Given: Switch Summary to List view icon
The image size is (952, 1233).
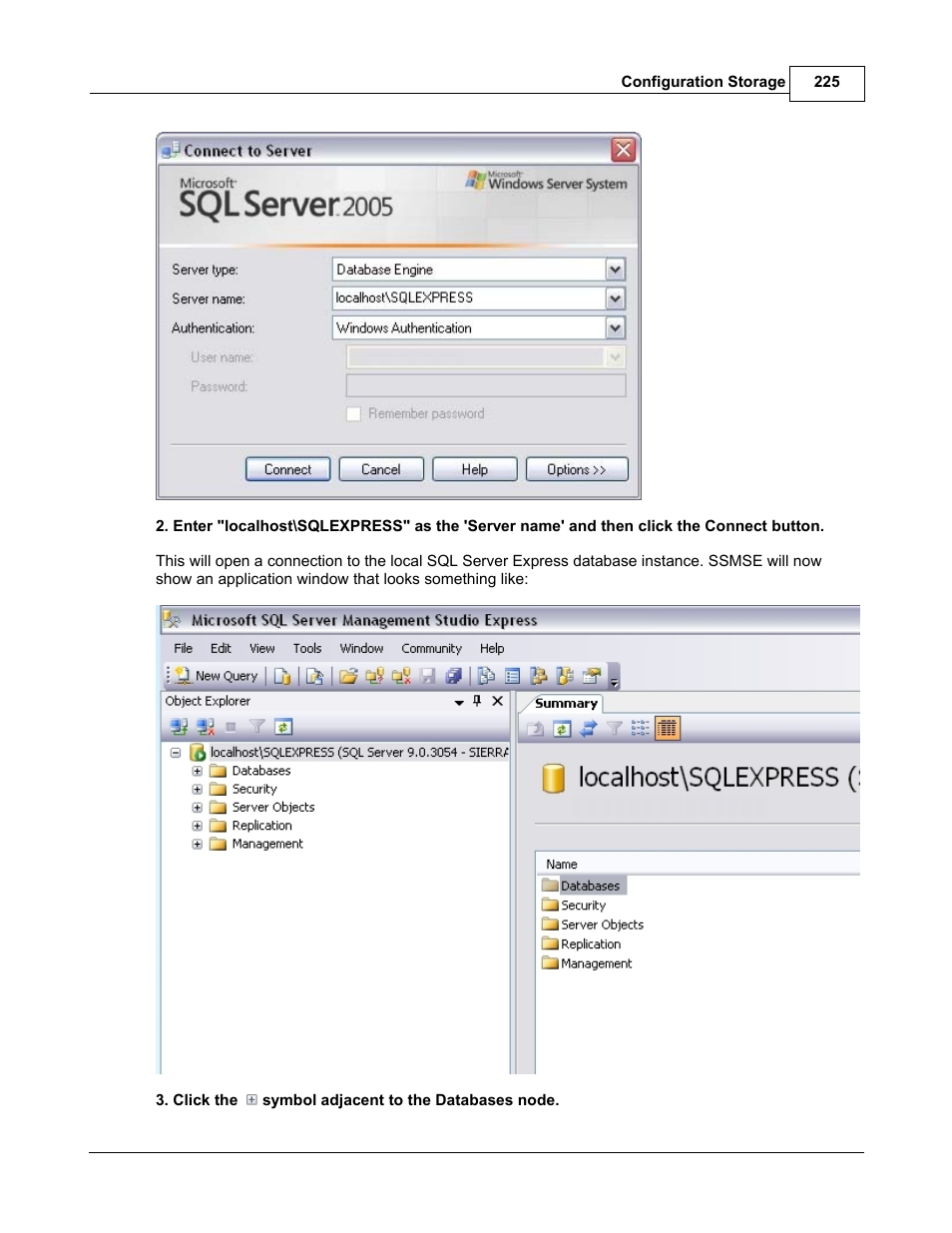Looking at the screenshot, I should click(x=640, y=729).
